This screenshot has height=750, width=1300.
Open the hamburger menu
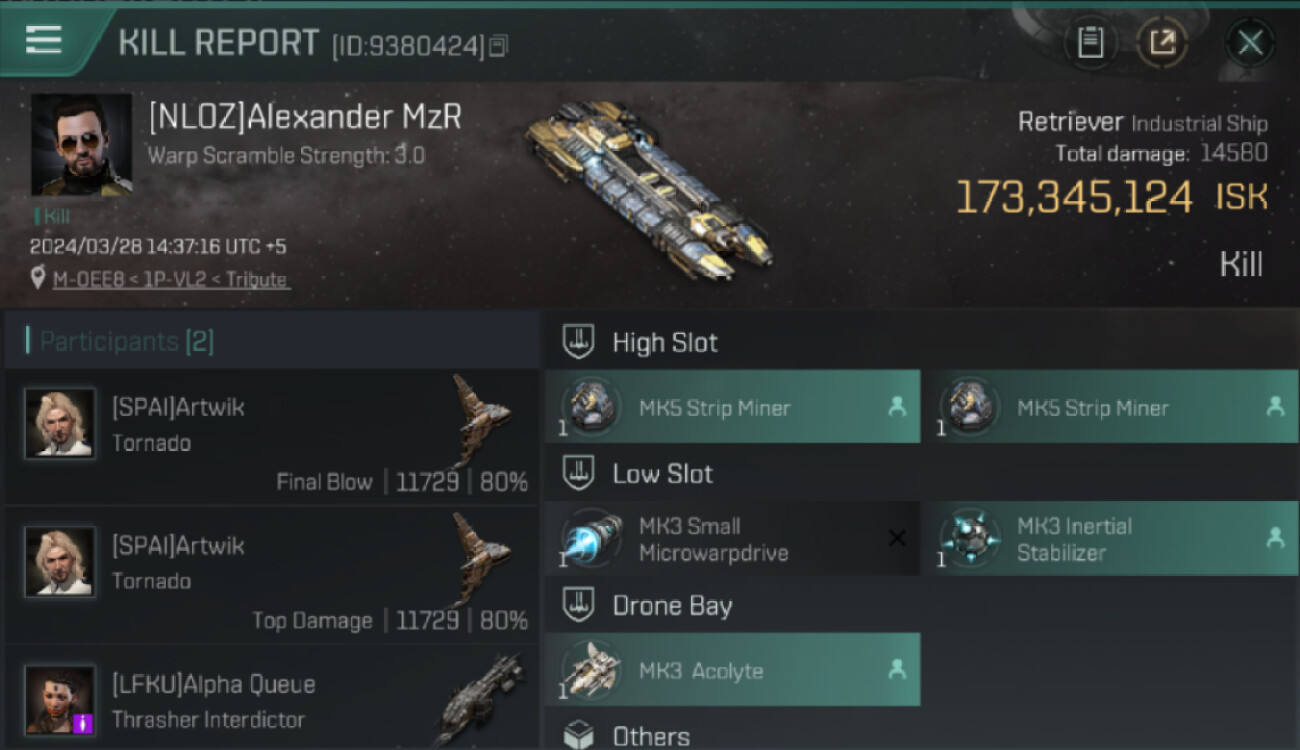click(44, 41)
